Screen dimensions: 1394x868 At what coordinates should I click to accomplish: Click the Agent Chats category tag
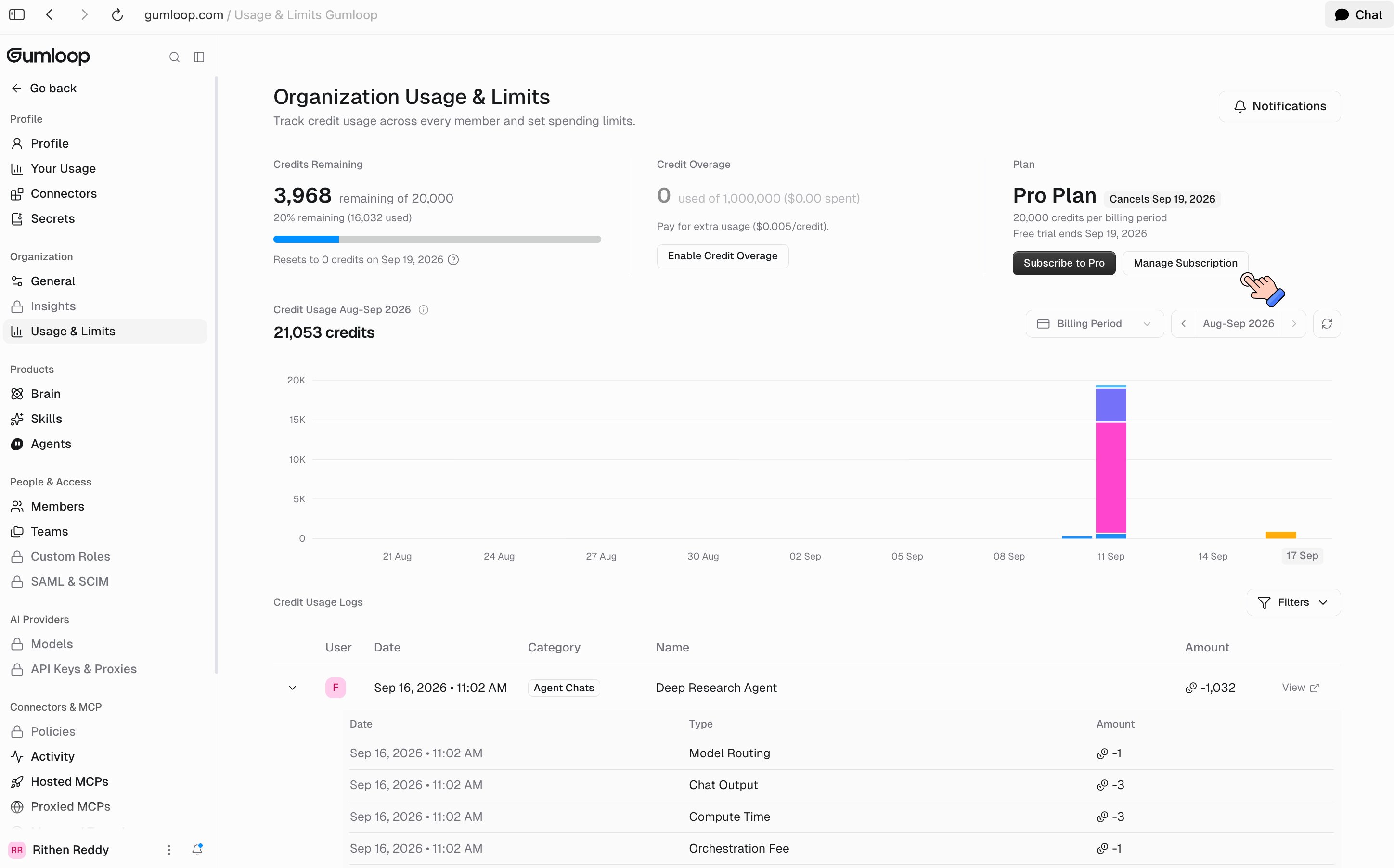tap(564, 688)
